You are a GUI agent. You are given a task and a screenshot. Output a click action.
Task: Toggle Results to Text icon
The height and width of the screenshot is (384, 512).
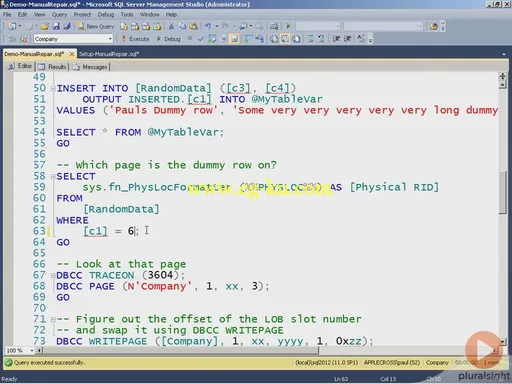coord(274,39)
